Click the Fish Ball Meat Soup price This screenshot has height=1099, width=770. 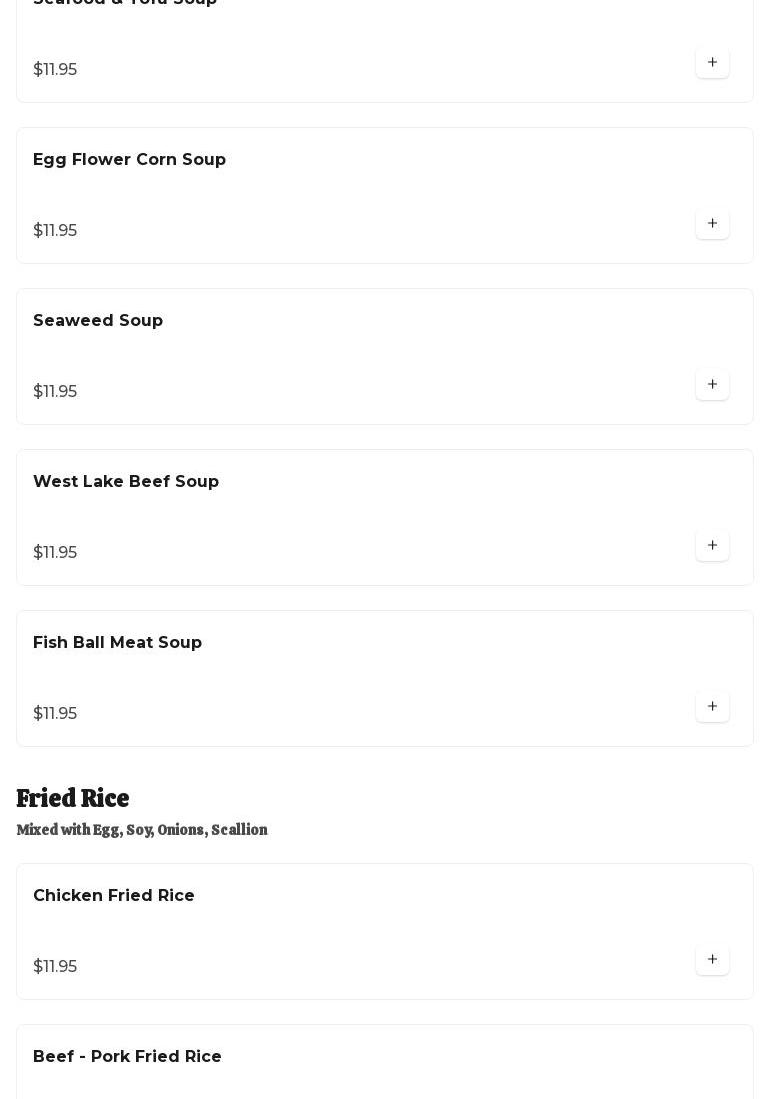(55, 714)
